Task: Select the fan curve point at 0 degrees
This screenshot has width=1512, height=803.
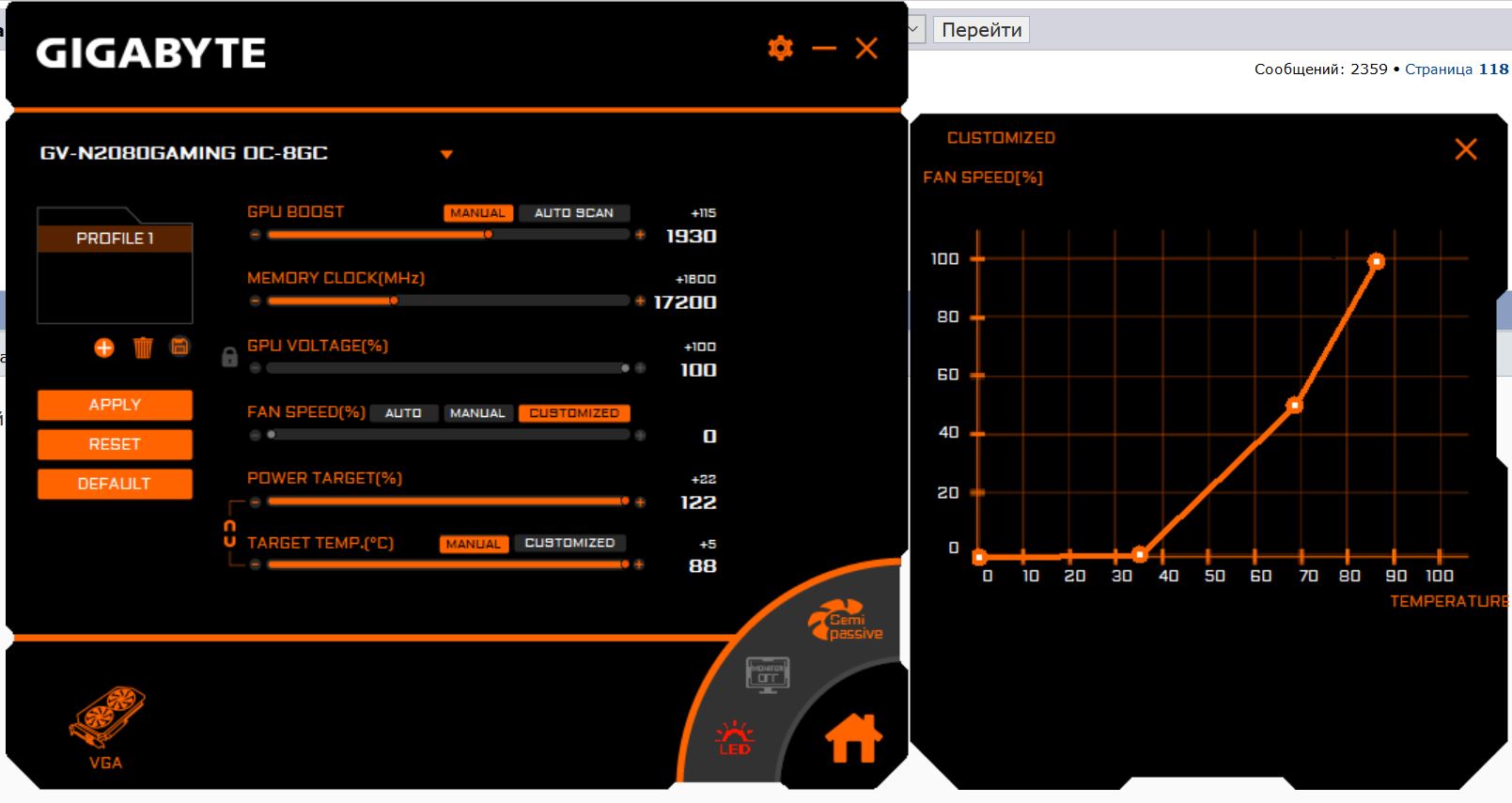Action: click(979, 557)
